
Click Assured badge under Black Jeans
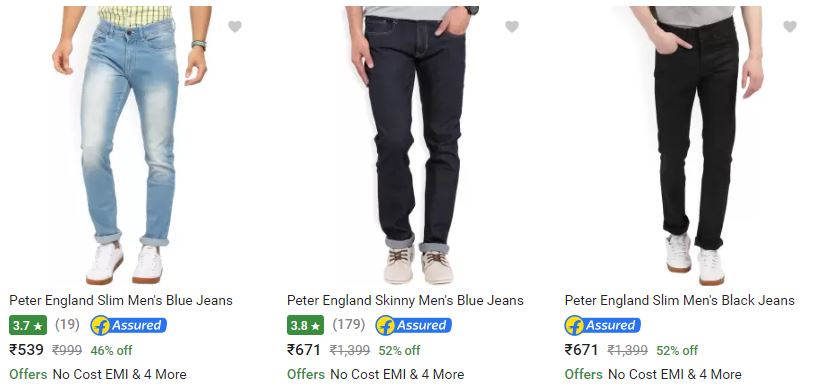pyautogui.click(x=603, y=326)
